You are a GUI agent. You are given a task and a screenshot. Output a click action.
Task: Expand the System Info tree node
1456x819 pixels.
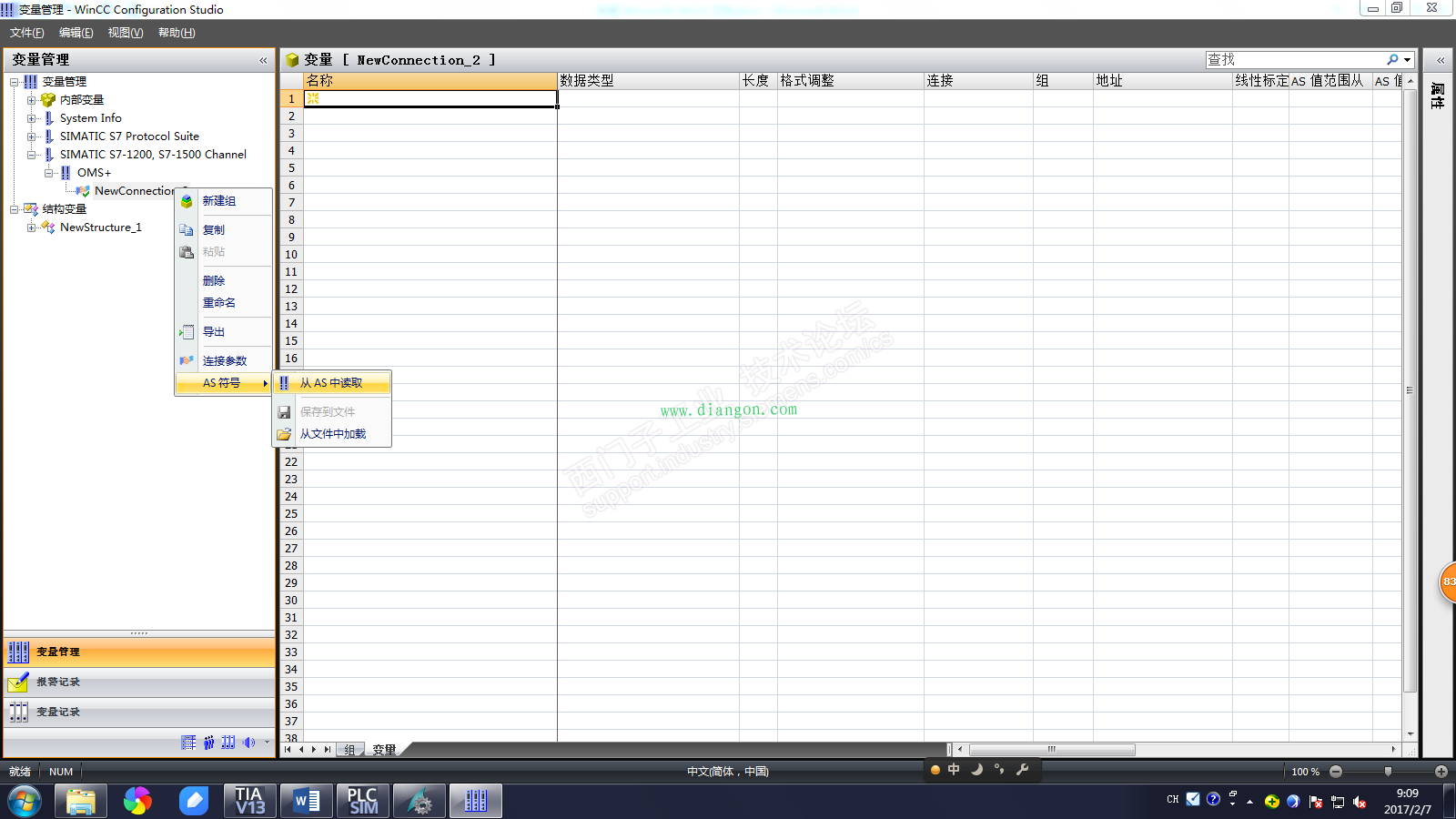32,118
